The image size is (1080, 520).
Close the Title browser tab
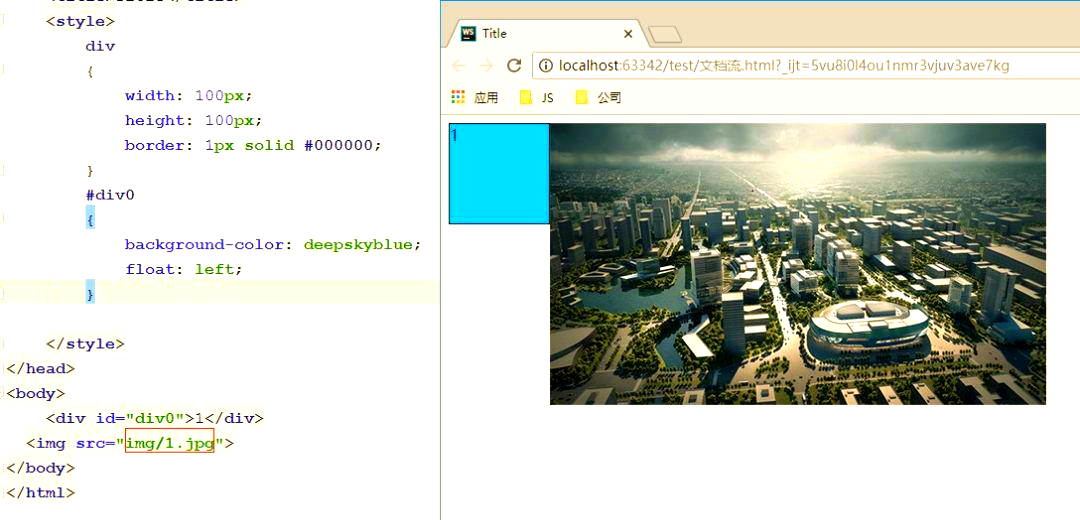click(x=627, y=34)
